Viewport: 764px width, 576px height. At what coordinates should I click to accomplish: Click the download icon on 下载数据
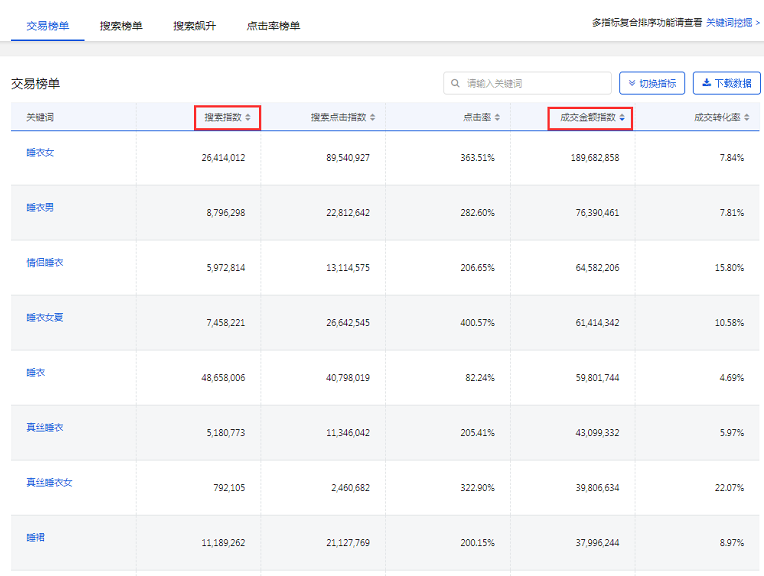point(706,84)
